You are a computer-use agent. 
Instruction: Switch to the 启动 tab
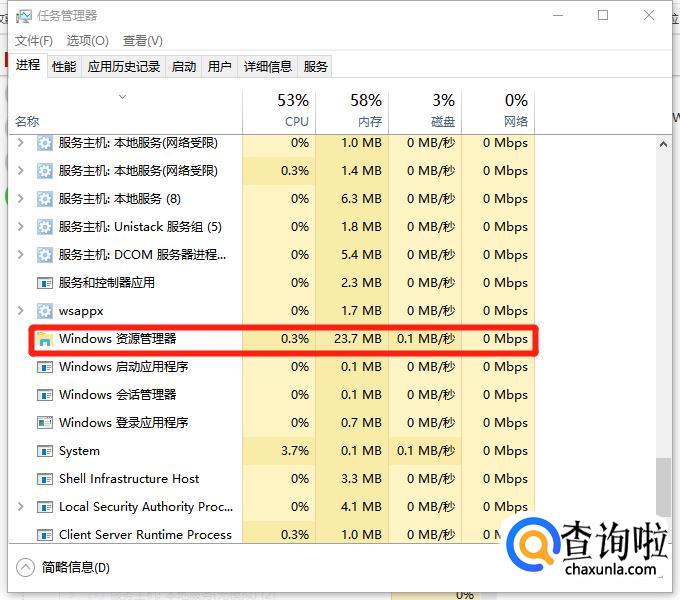click(183, 67)
